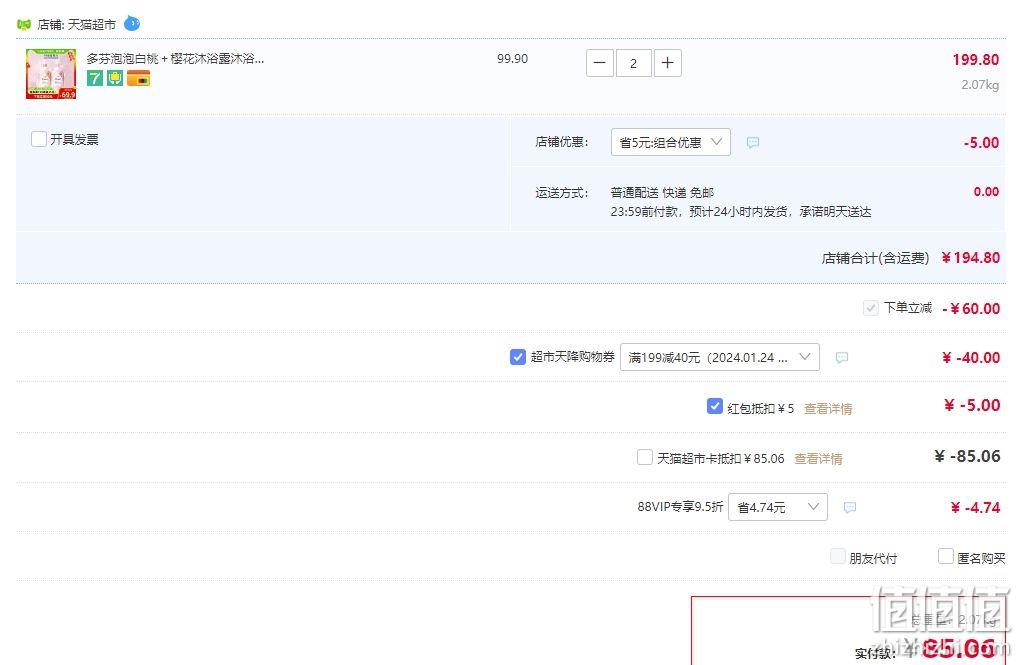The height and width of the screenshot is (665, 1020).
Task: Click the 店铺合计(含运费) label
Action: pyautogui.click(x=876, y=258)
